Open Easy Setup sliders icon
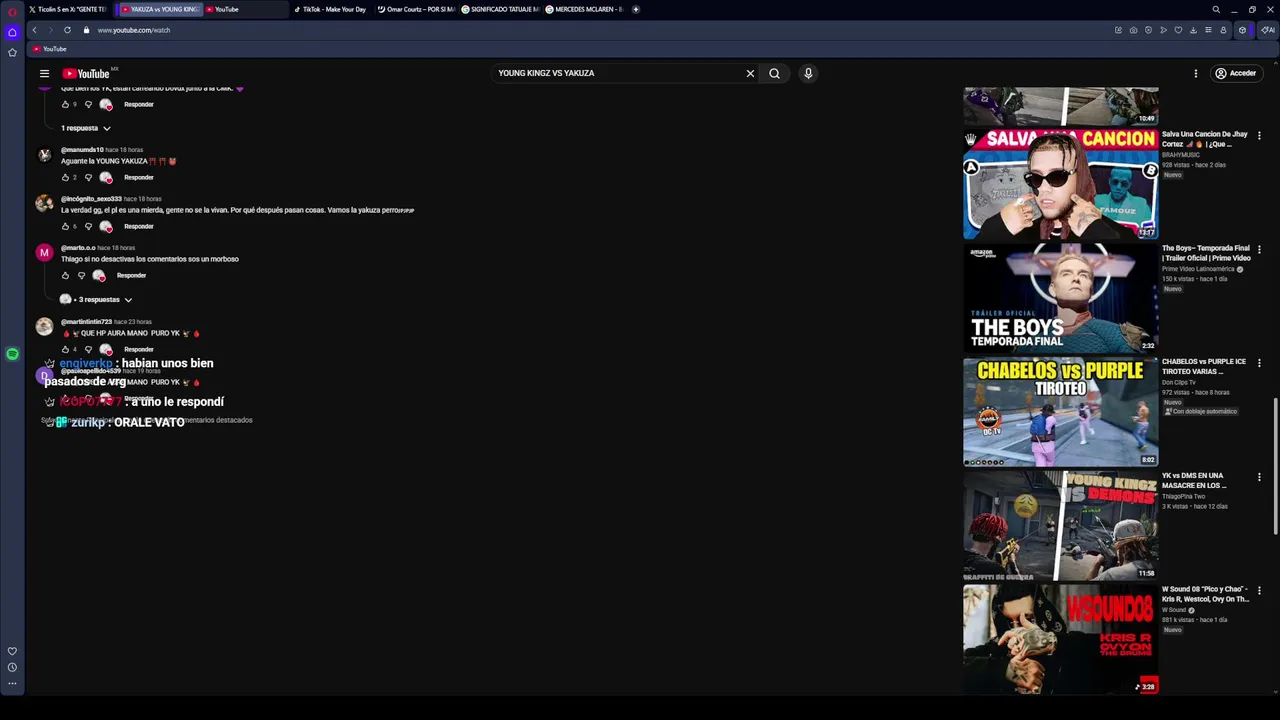 (x=1208, y=30)
